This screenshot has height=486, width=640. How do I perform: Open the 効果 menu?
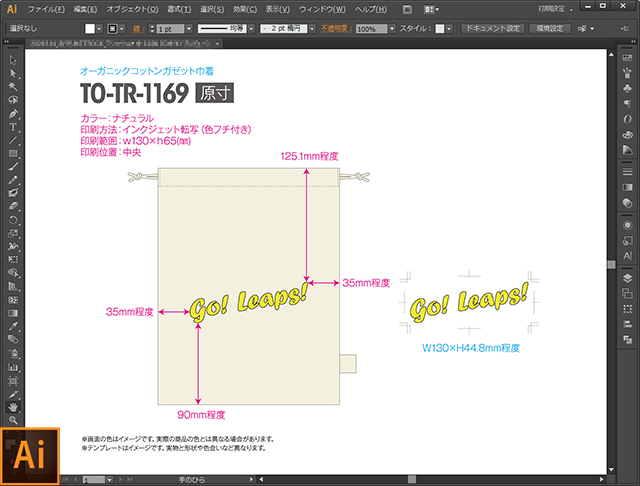244,9
